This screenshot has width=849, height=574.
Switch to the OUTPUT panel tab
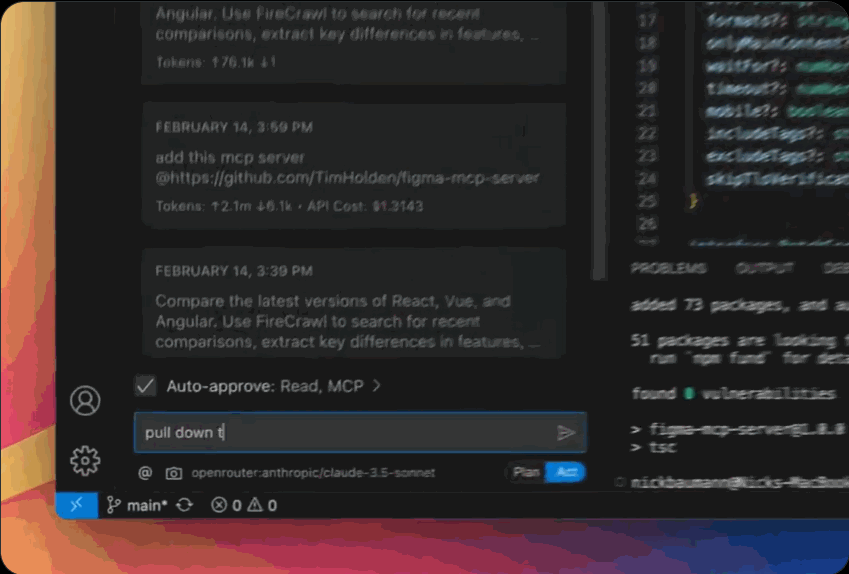tap(763, 268)
